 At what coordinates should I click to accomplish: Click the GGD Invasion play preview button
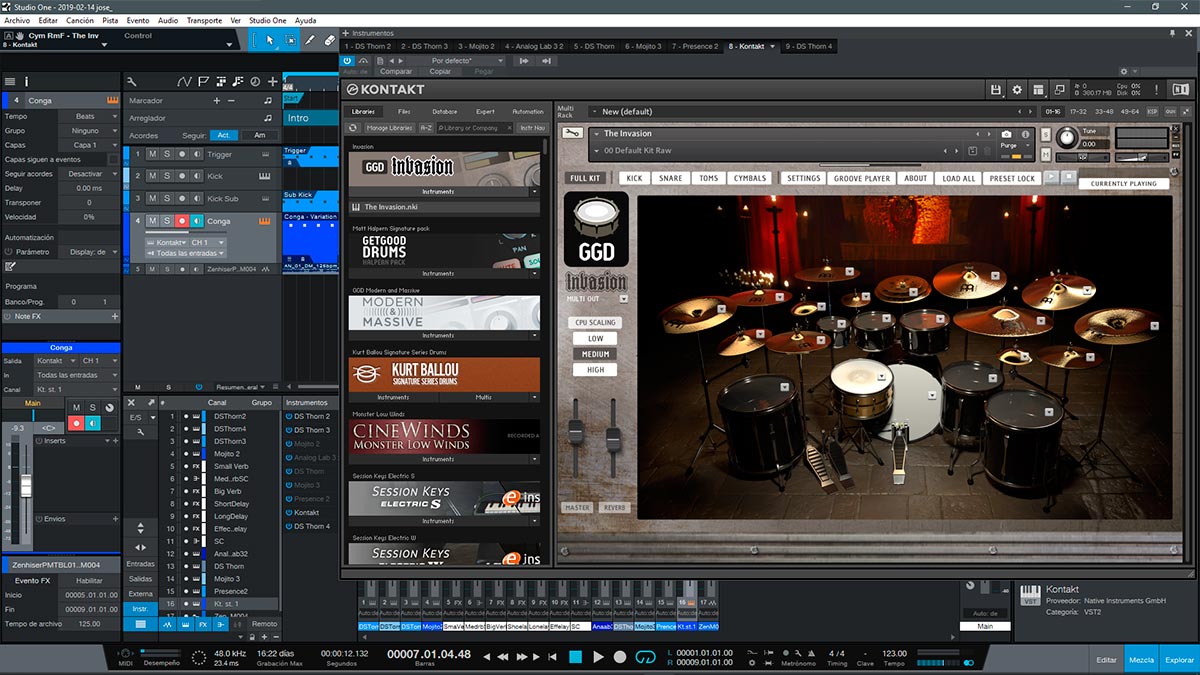click(x=1051, y=177)
